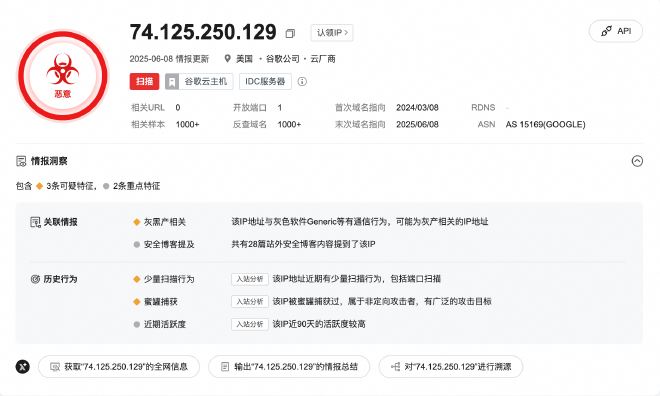Click the ASN value AS 15169(GOOGLE)
Screen dimensions: 660x396
point(546,125)
